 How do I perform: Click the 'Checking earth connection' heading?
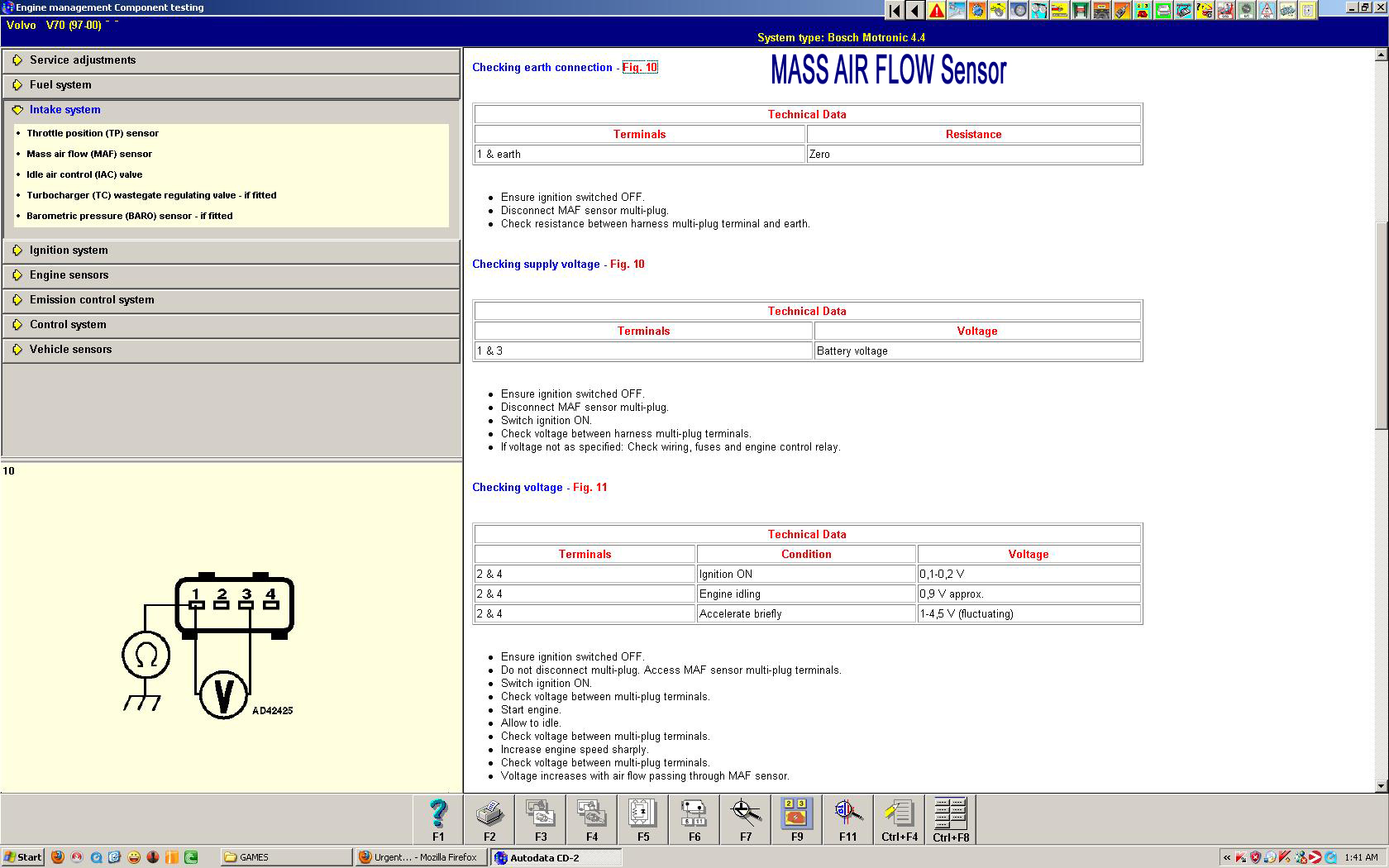(542, 68)
